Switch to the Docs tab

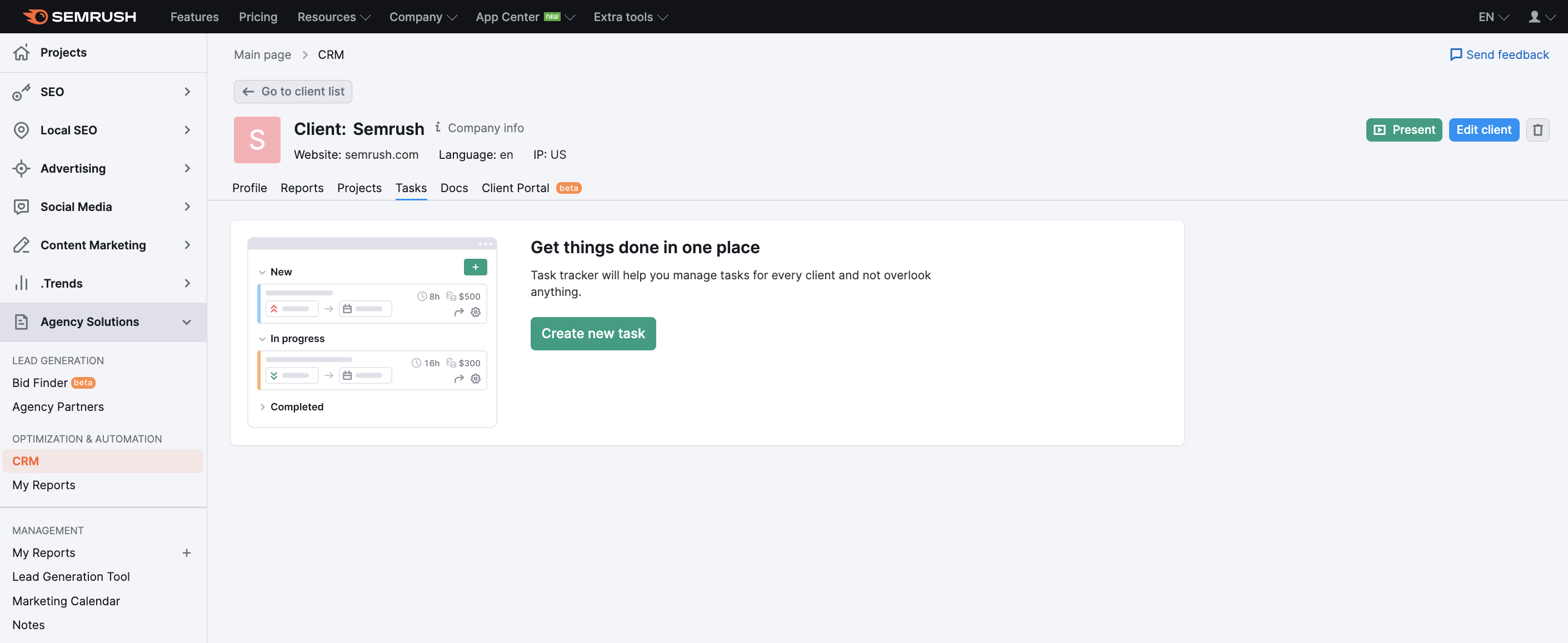click(x=454, y=188)
